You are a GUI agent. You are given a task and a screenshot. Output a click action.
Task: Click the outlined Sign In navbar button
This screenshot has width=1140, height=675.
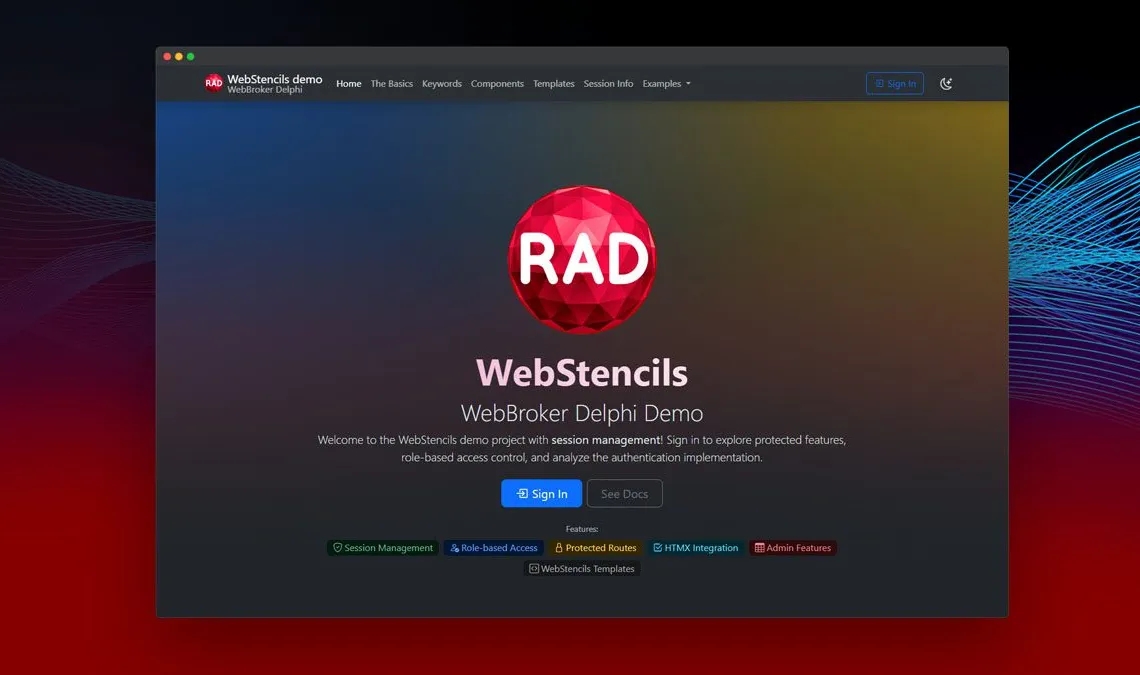(x=895, y=84)
